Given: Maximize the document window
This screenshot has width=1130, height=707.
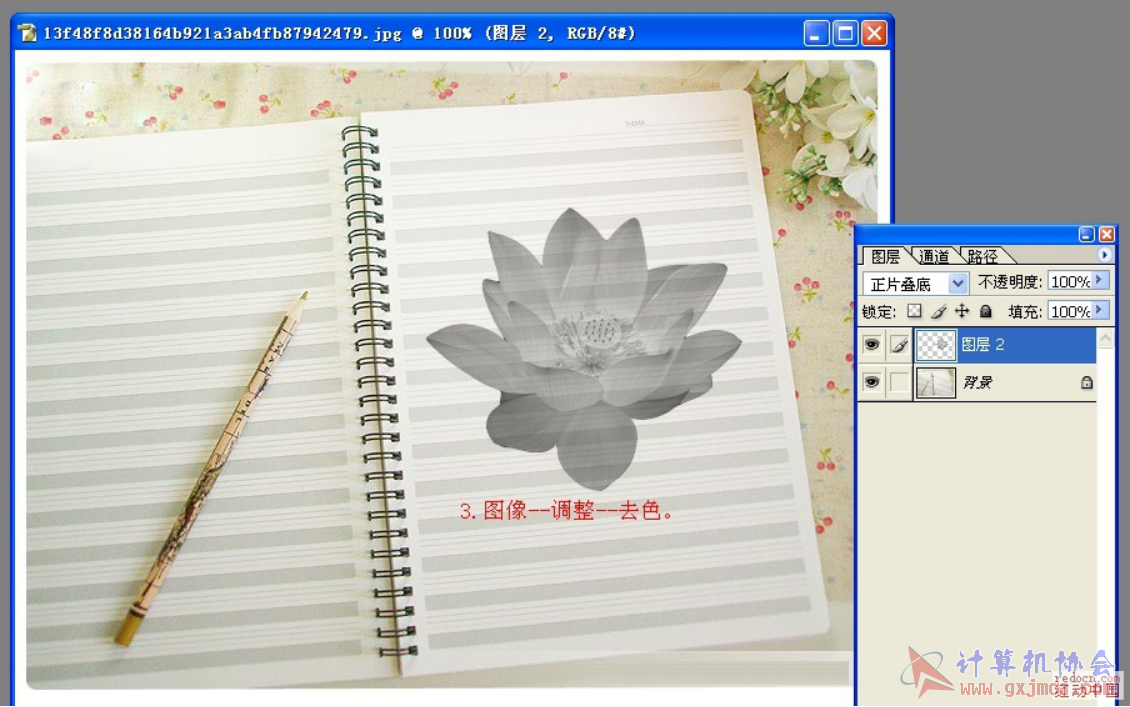Looking at the screenshot, I should [x=845, y=33].
